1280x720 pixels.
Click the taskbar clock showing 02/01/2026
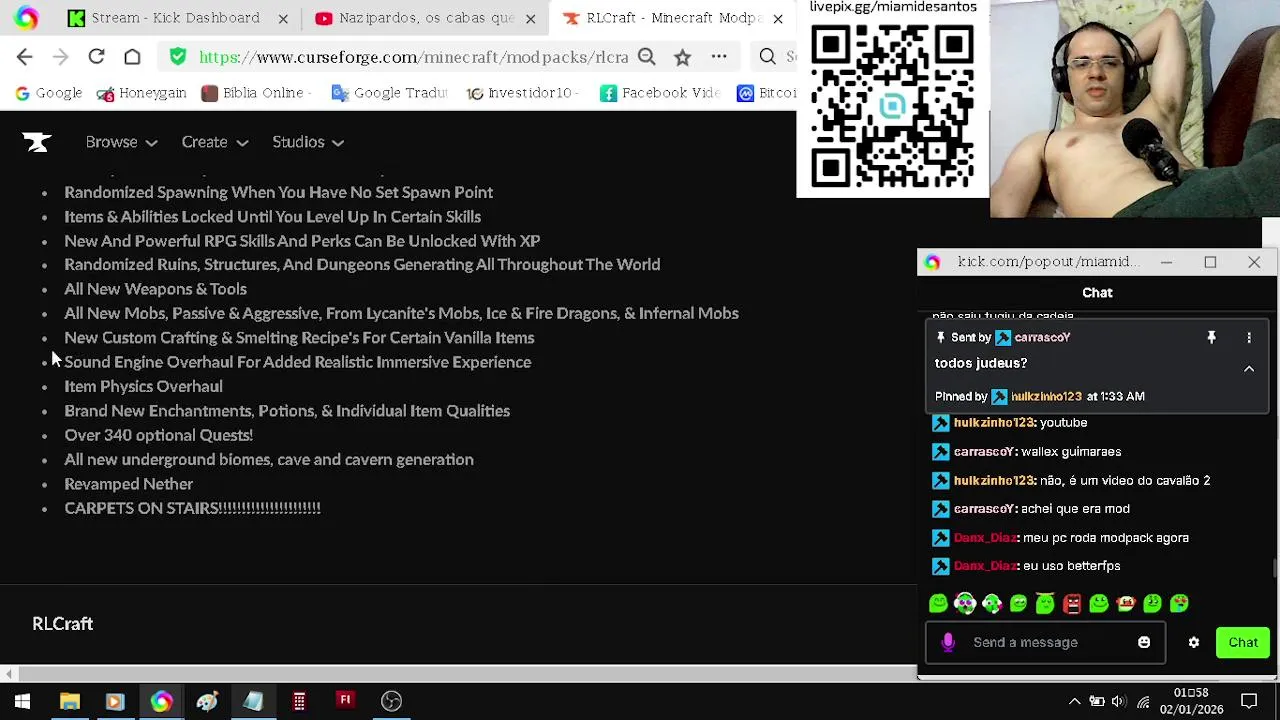pos(1190,701)
